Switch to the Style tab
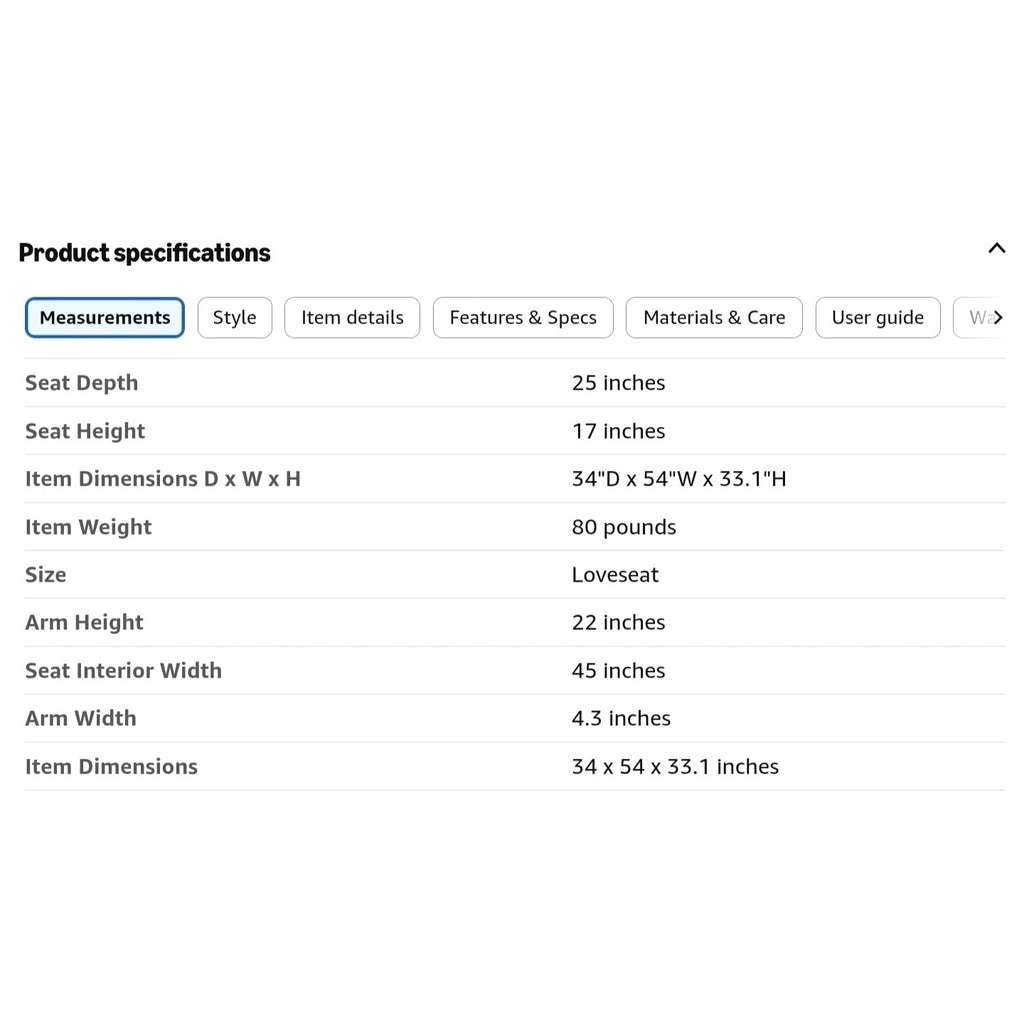This screenshot has width=1024, height=1024. click(234, 317)
